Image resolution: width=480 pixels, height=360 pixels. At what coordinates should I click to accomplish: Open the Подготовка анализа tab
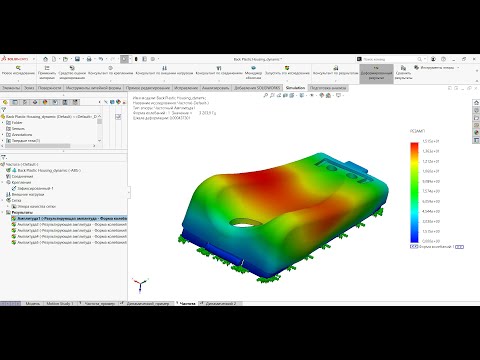(x=328, y=88)
